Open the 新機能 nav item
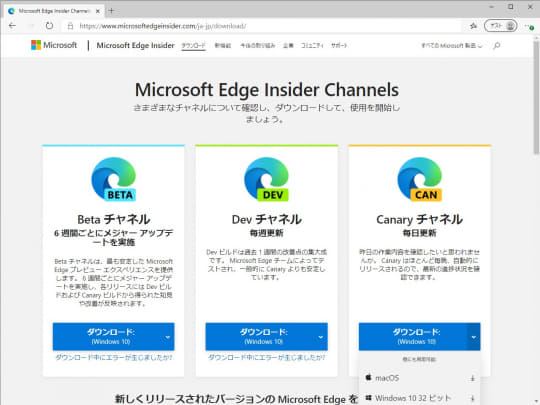Screen dimensions: 540x405 click(223, 45)
